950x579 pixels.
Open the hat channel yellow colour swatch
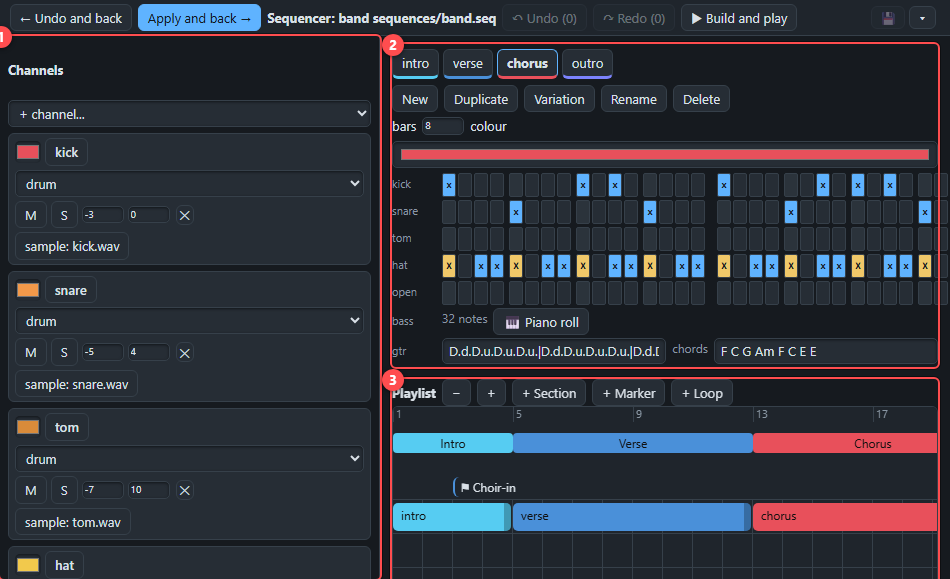(x=28, y=565)
